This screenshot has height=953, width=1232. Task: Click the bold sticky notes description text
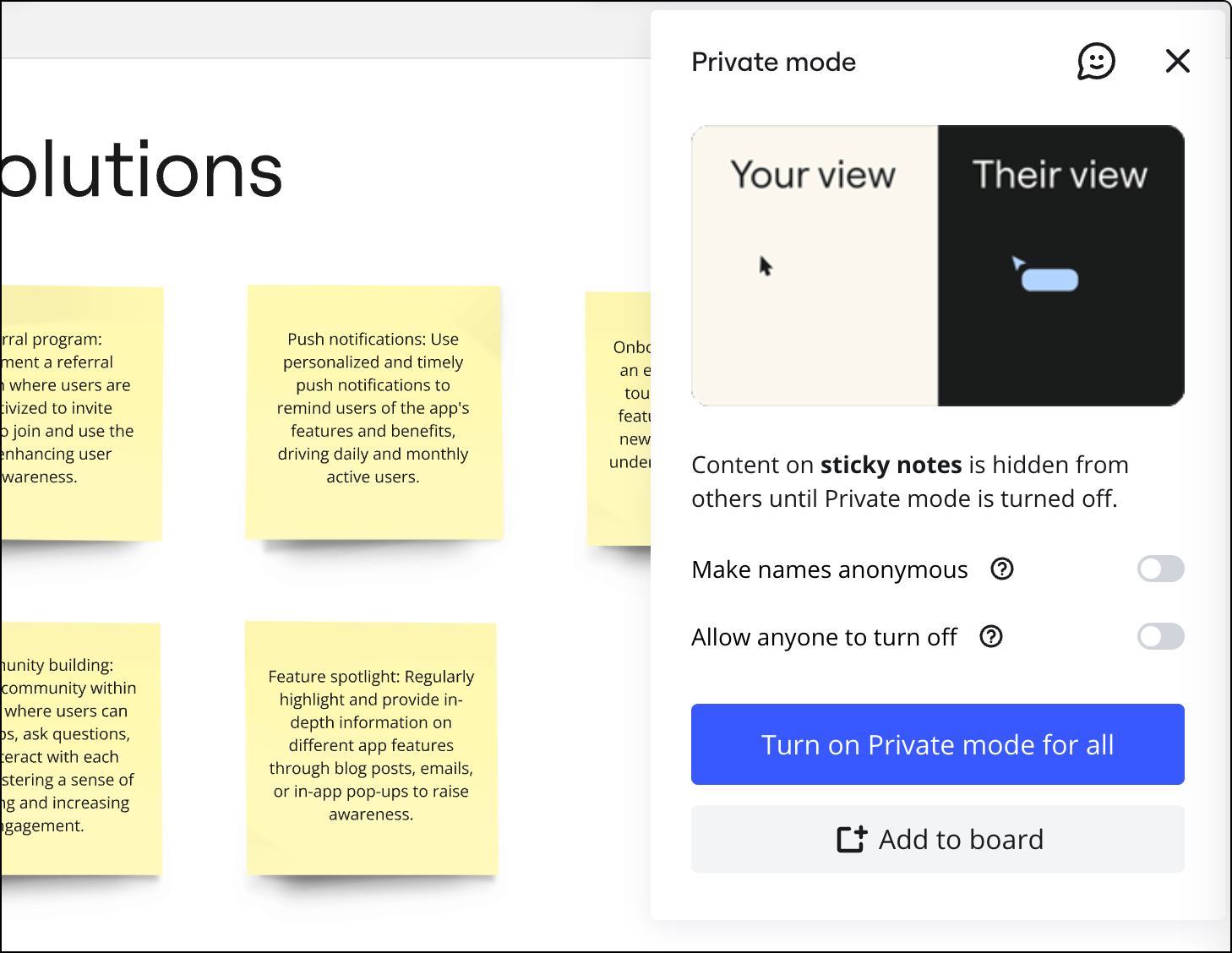(891, 466)
